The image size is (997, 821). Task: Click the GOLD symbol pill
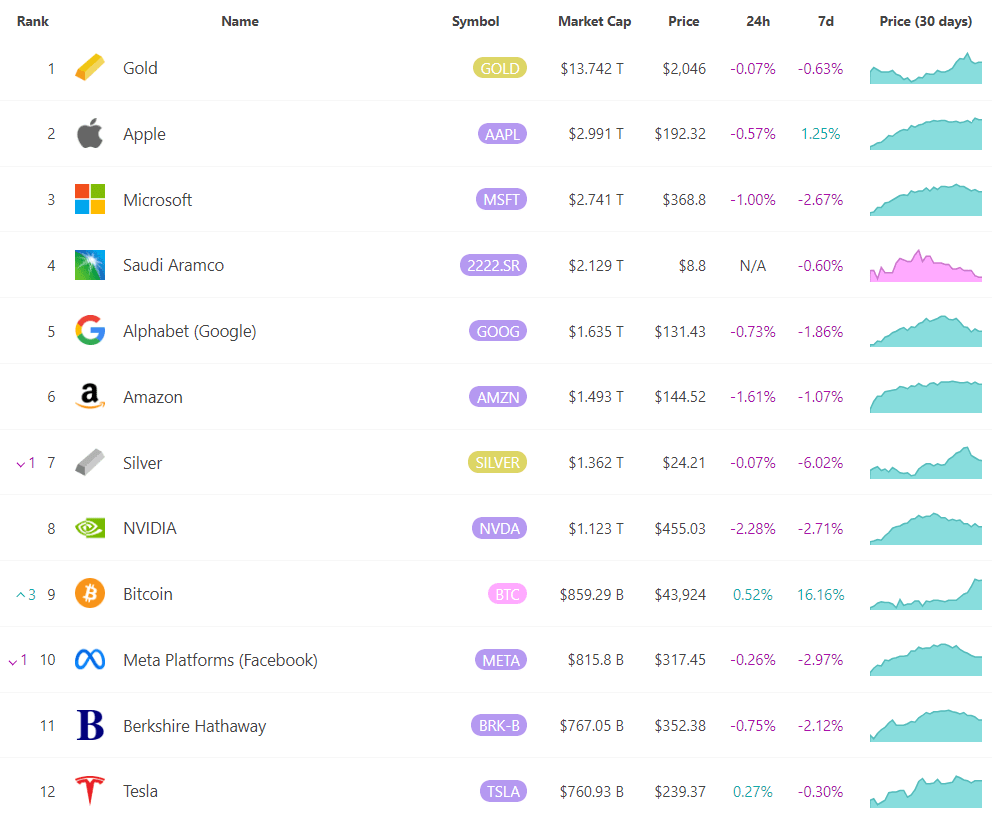pos(499,67)
